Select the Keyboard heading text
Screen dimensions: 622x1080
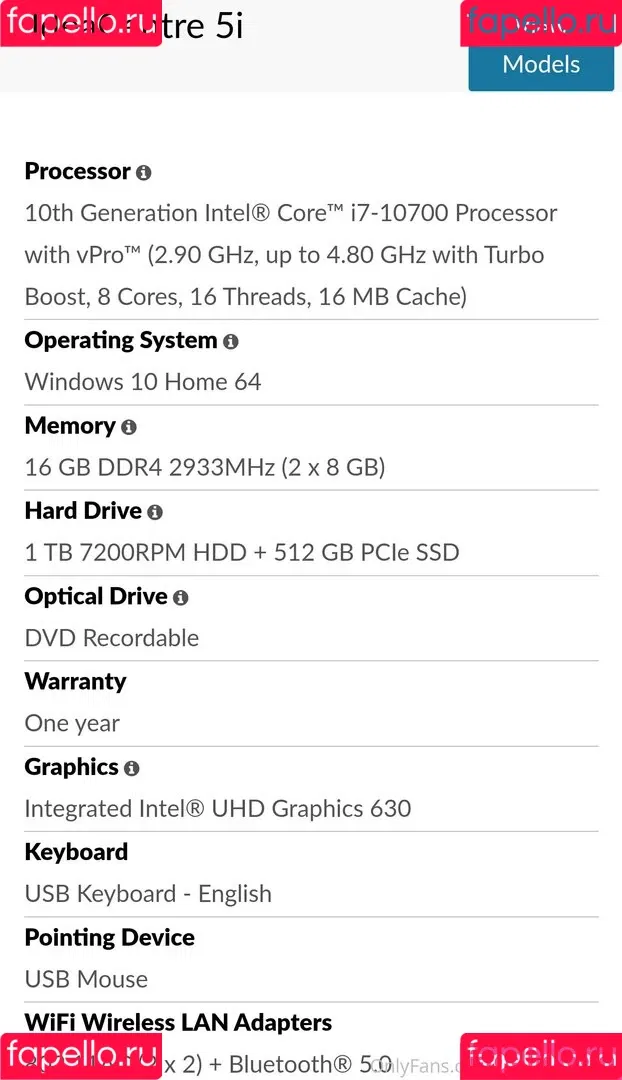coord(76,852)
